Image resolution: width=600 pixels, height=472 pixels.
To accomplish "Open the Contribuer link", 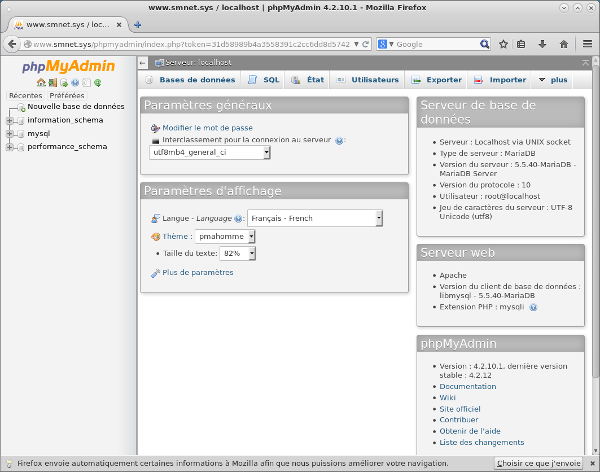I will pyautogui.click(x=459, y=420).
